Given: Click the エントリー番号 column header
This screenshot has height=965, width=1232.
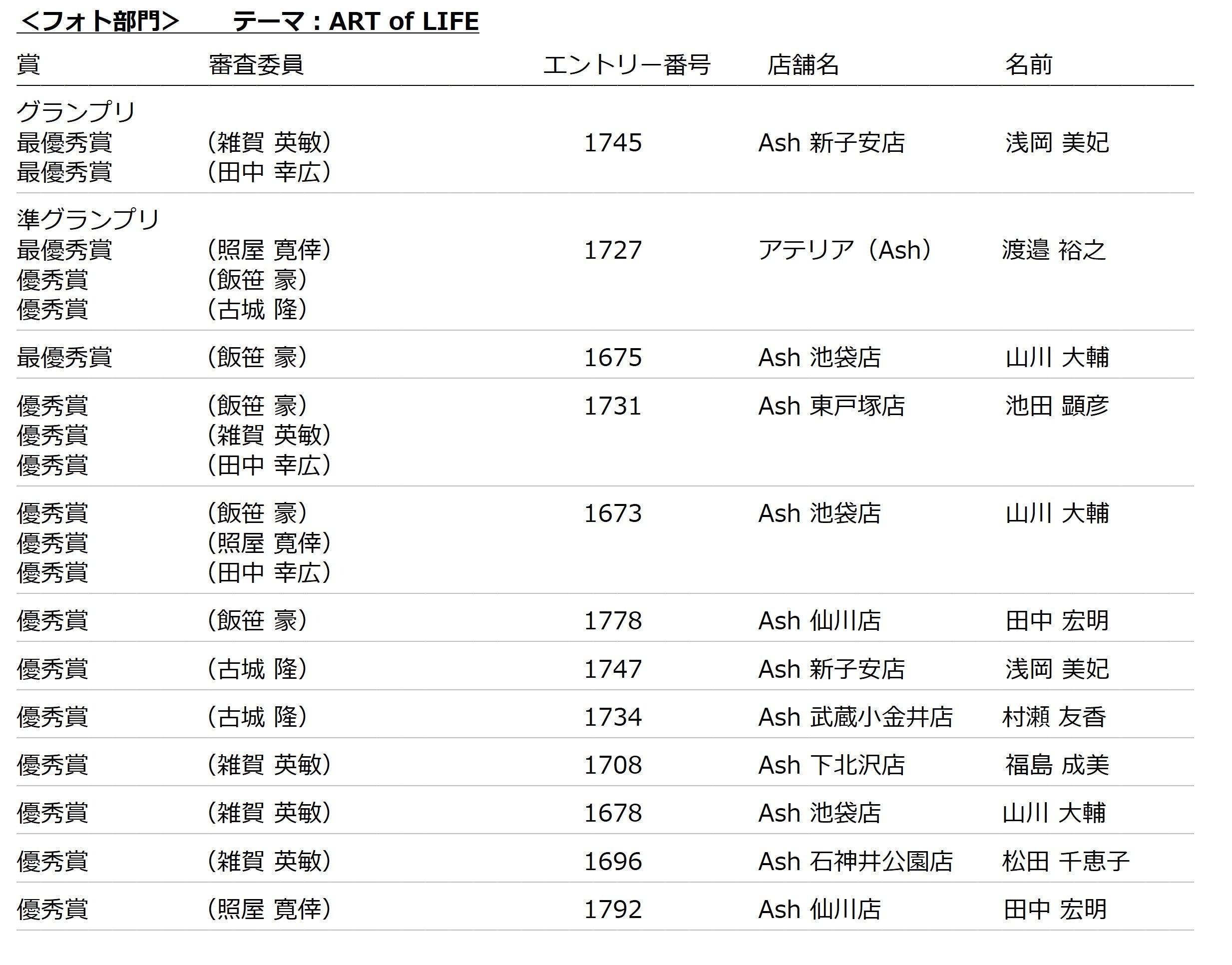Looking at the screenshot, I should click(626, 65).
